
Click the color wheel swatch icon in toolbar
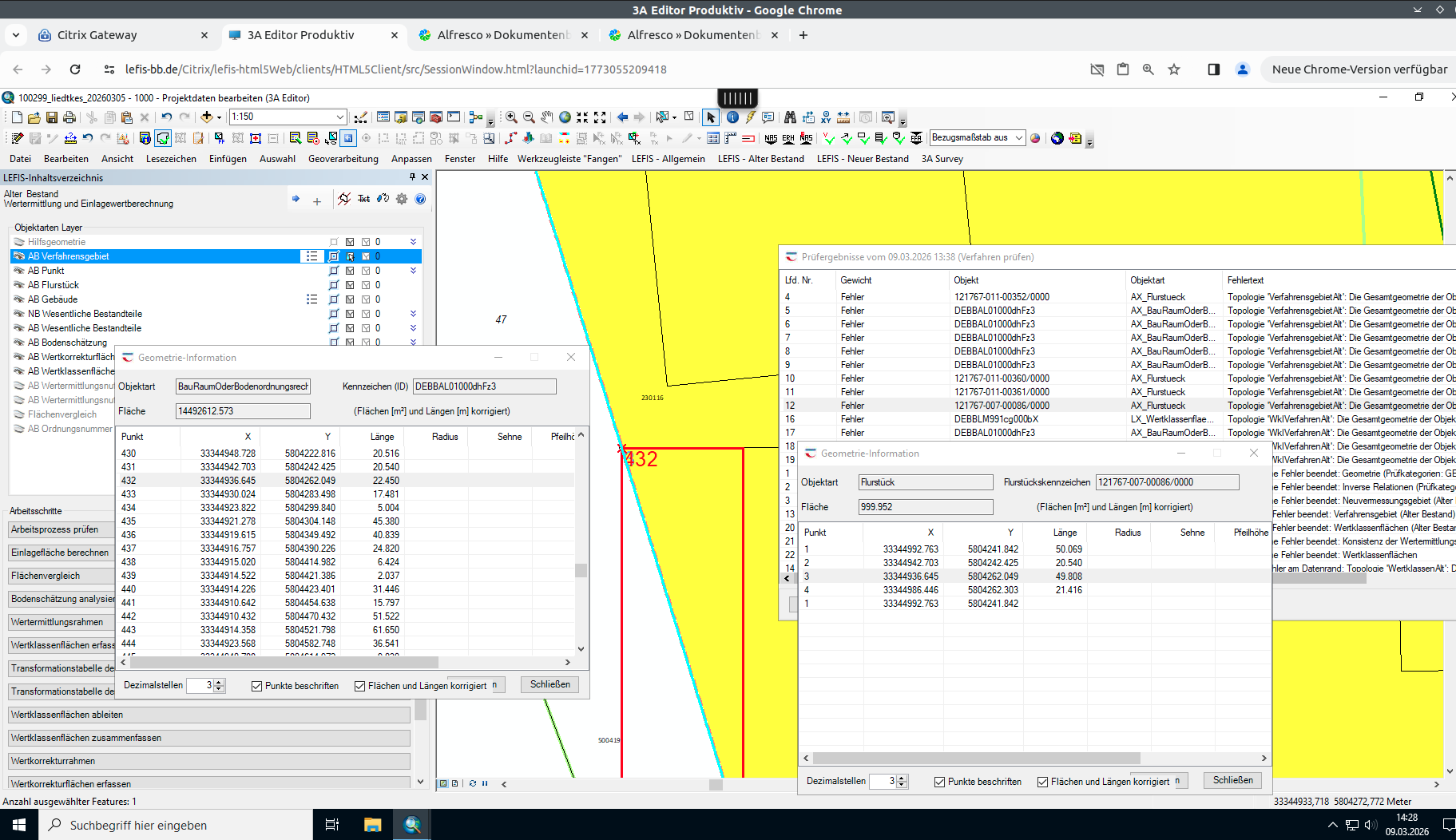pos(1035,138)
